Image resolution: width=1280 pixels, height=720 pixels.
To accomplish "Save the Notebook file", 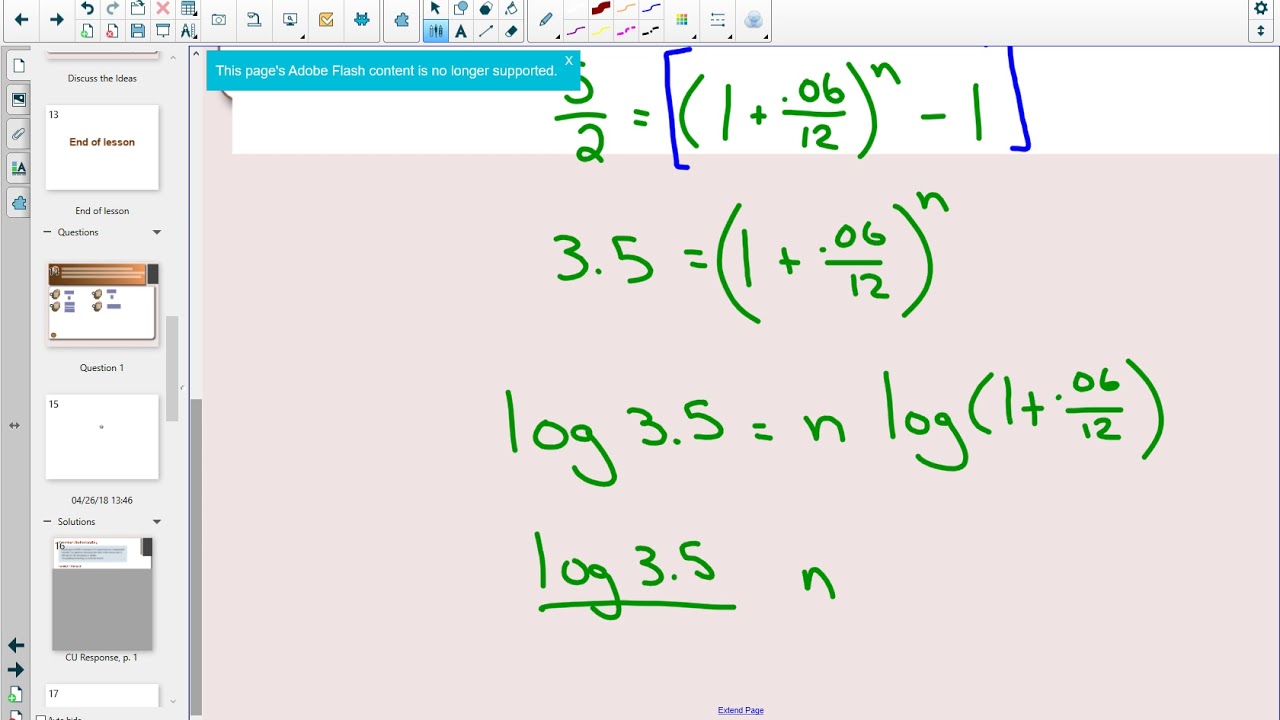I will point(138,31).
